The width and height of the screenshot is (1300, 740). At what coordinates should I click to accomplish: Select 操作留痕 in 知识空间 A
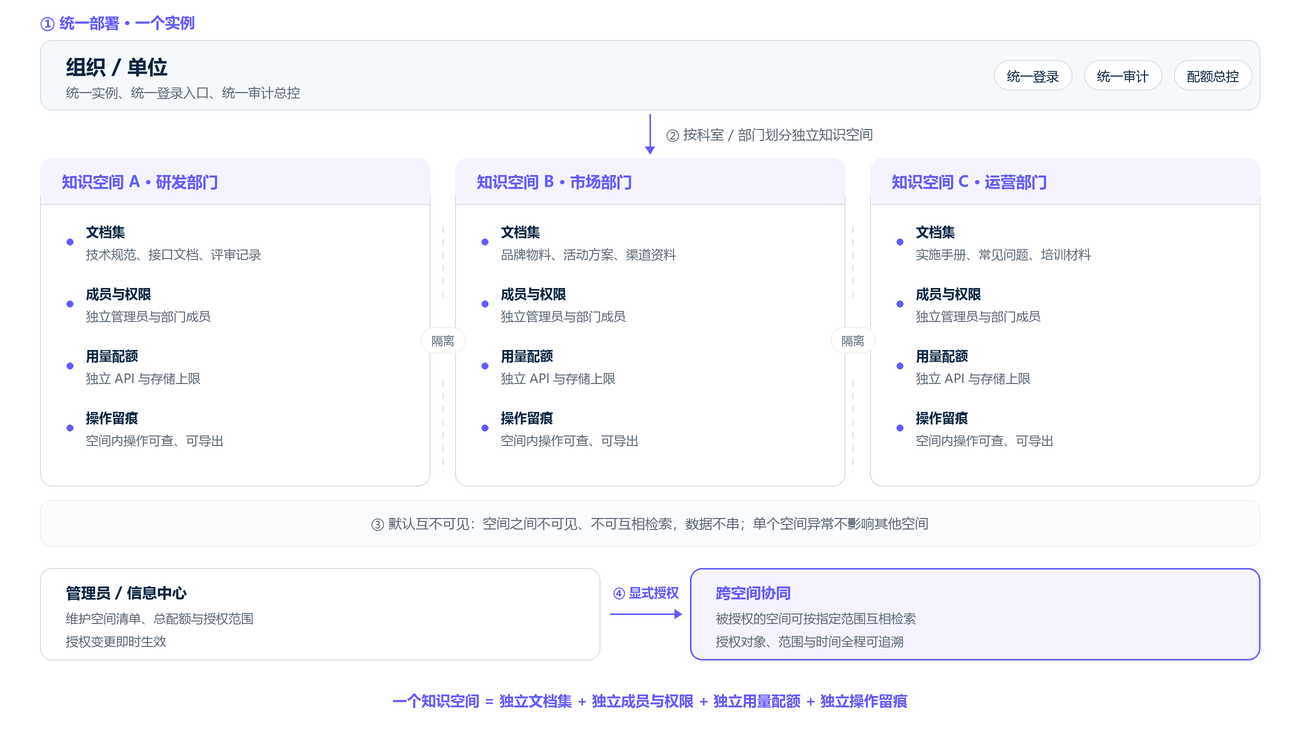(x=112, y=418)
